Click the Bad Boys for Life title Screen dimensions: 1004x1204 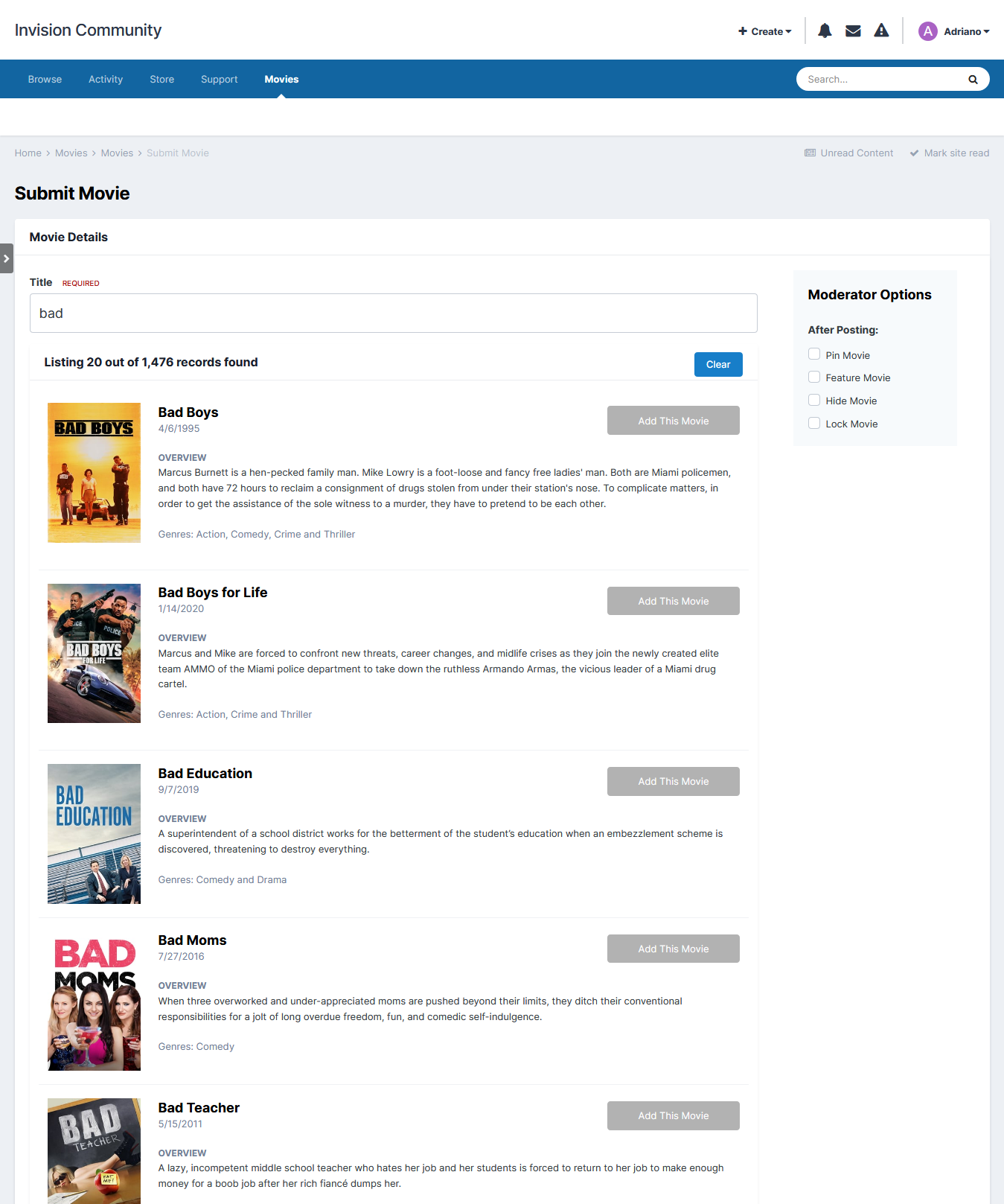pos(213,593)
